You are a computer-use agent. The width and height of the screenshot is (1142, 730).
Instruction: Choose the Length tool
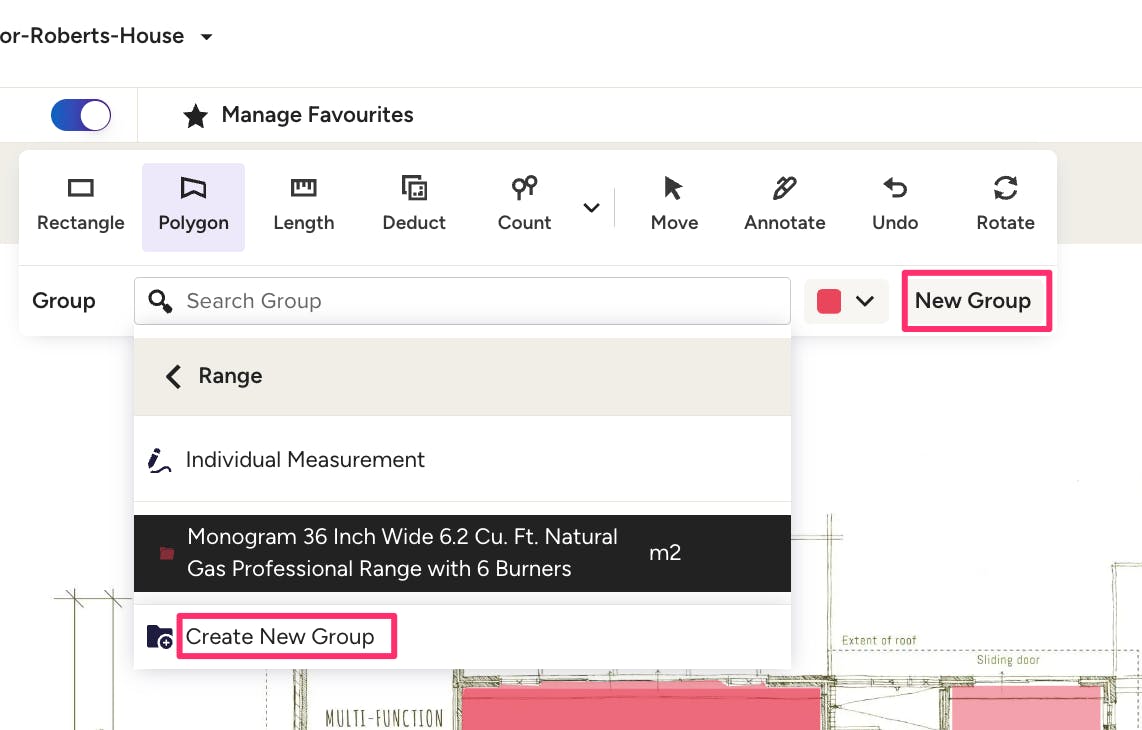(x=304, y=206)
